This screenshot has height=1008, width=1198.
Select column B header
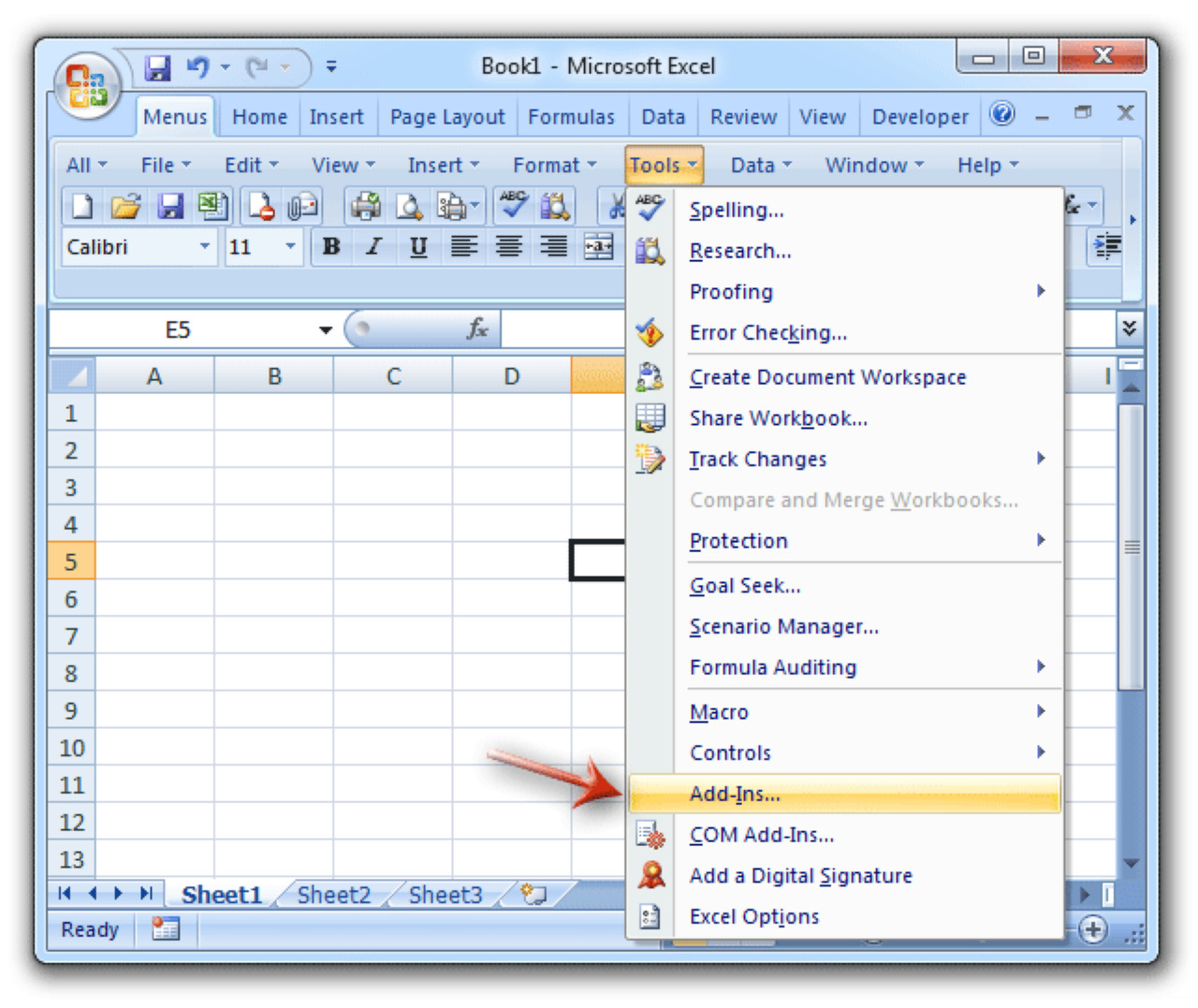(x=274, y=376)
